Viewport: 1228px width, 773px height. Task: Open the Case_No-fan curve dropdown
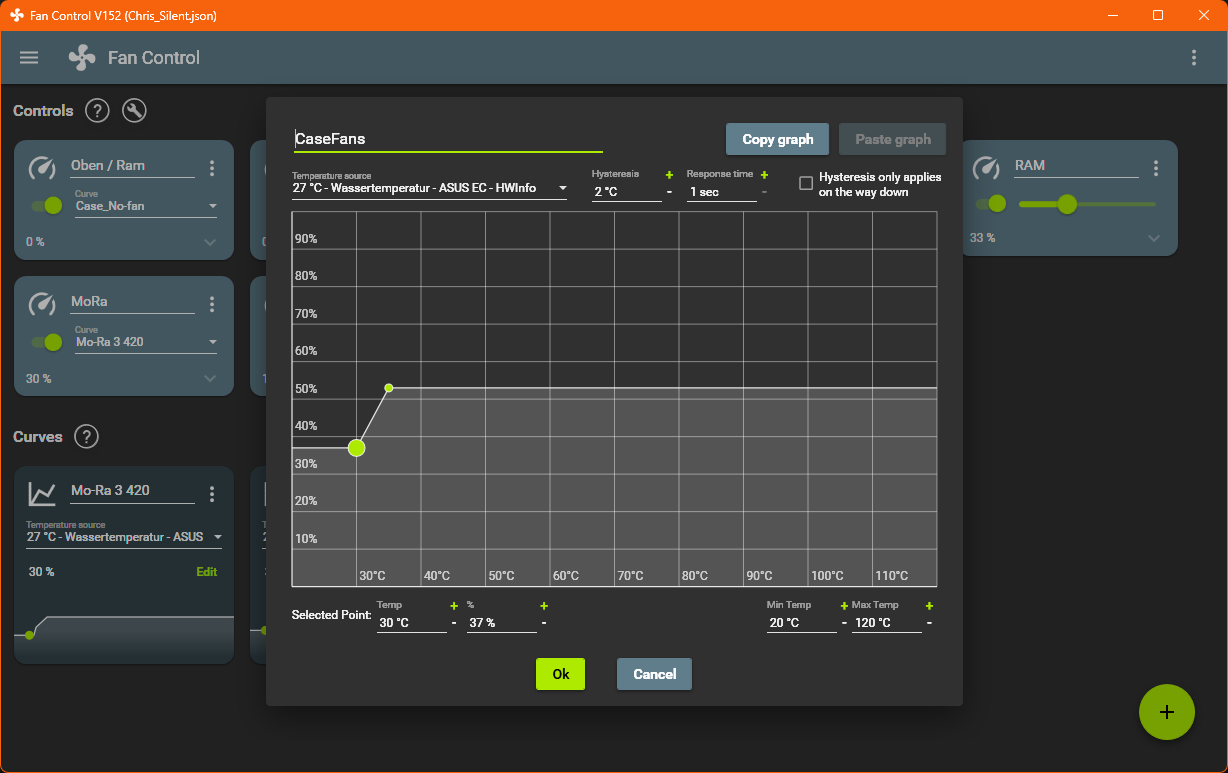(147, 206)
